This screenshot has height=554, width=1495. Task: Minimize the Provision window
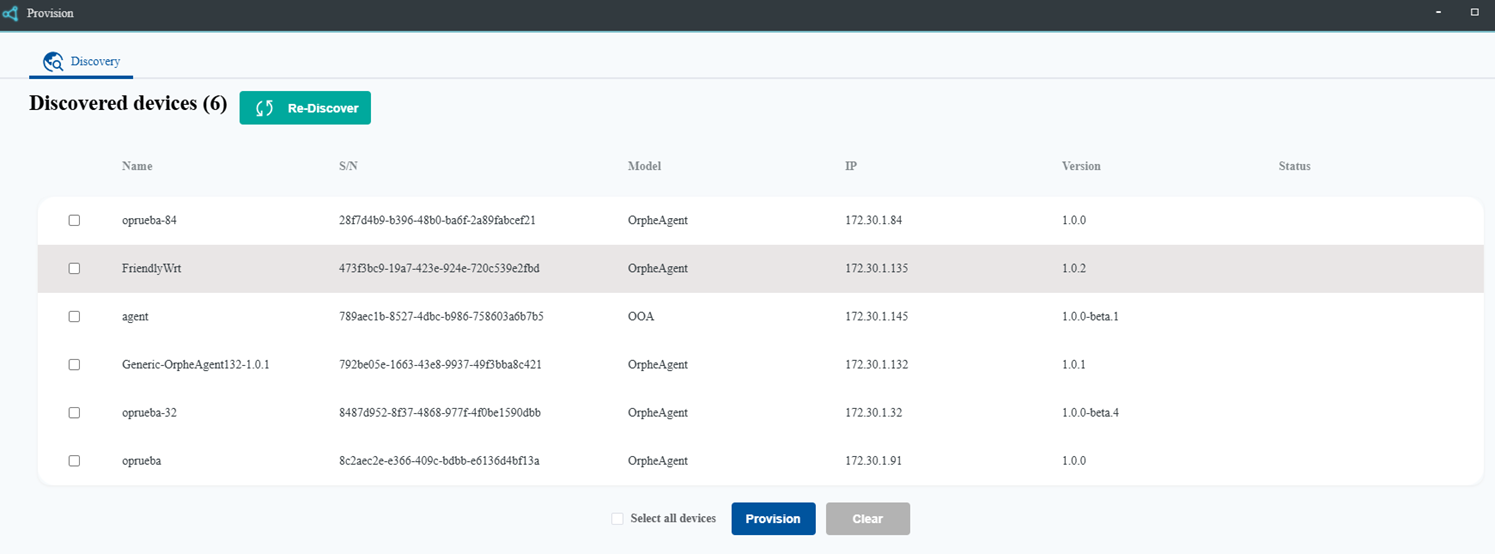pyautogui.click(x=1439, y=13)
